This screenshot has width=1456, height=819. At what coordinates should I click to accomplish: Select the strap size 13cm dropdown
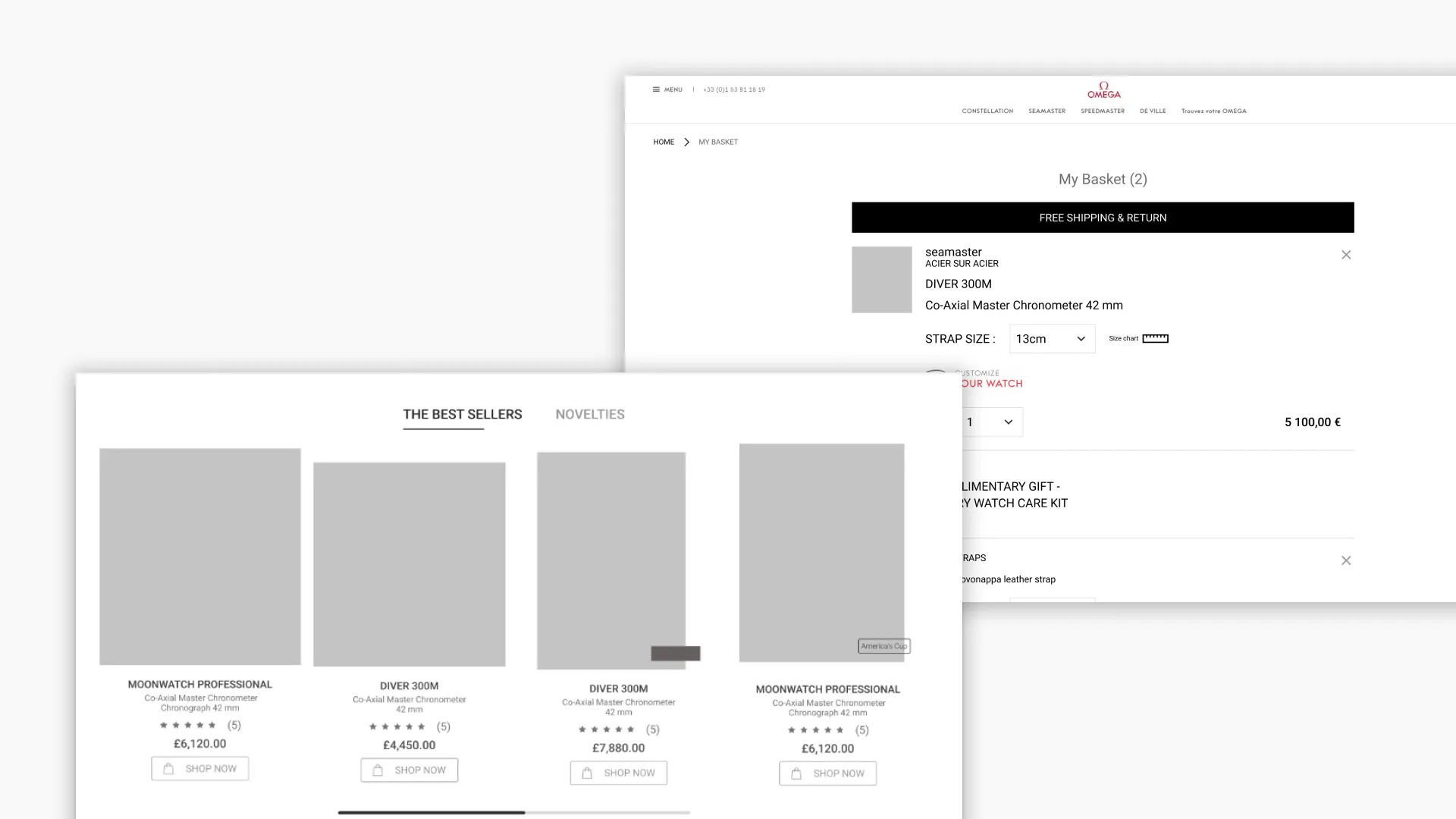(x=1051, y=338)
